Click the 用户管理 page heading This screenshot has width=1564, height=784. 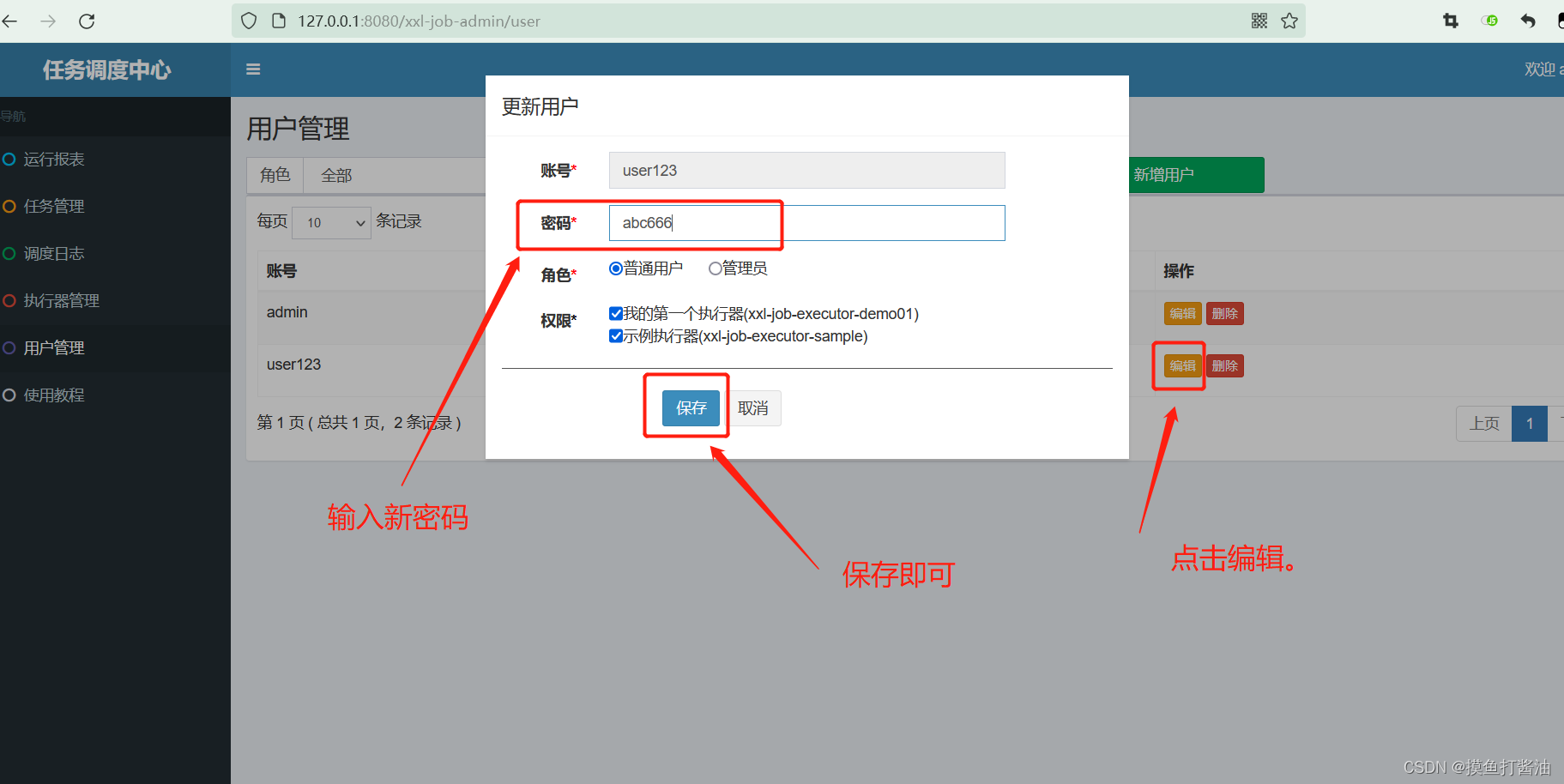point(298,129)
